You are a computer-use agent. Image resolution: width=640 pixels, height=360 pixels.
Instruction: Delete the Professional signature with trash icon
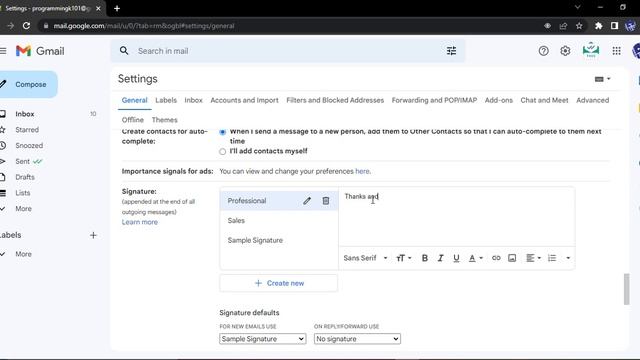pos(326,201)
